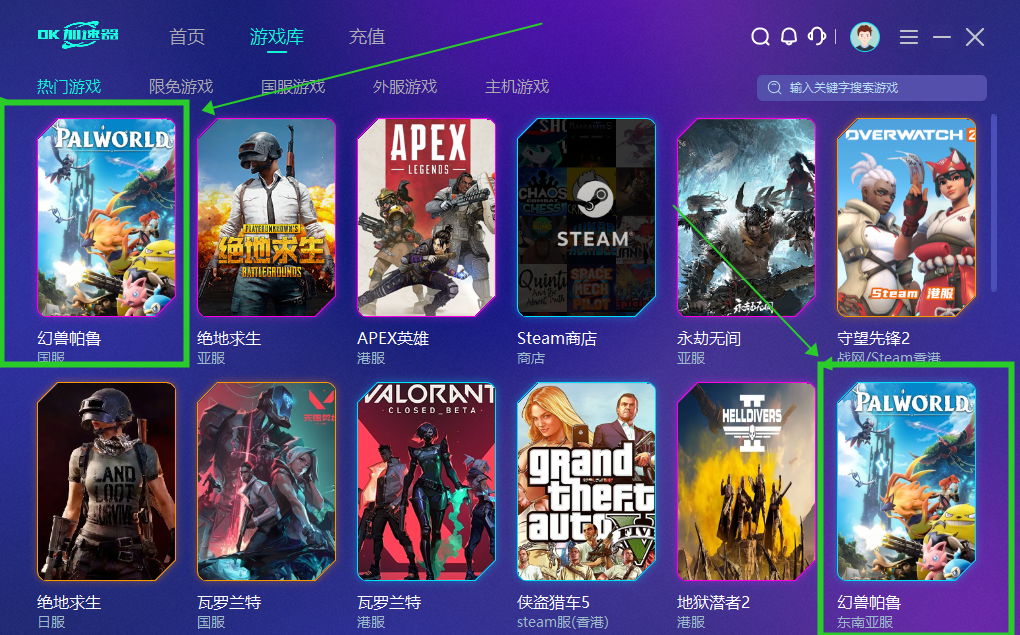This screenshot has height=635, width=1020.
Task: Select 外服游戏 category
Action: [405, 87]
